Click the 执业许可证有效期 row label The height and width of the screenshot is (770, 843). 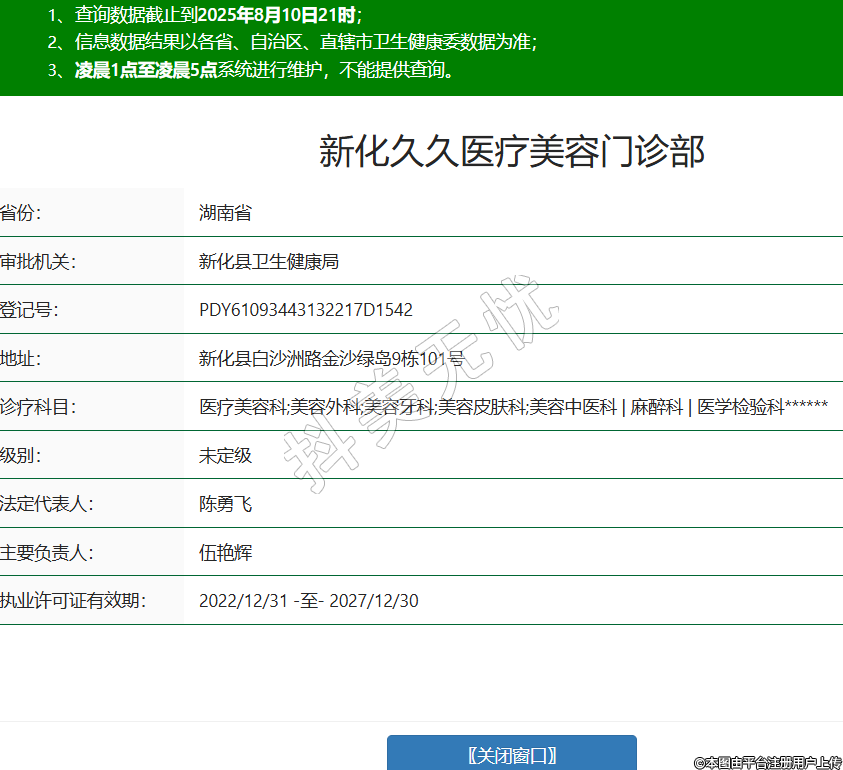click(x=73, y=601)
